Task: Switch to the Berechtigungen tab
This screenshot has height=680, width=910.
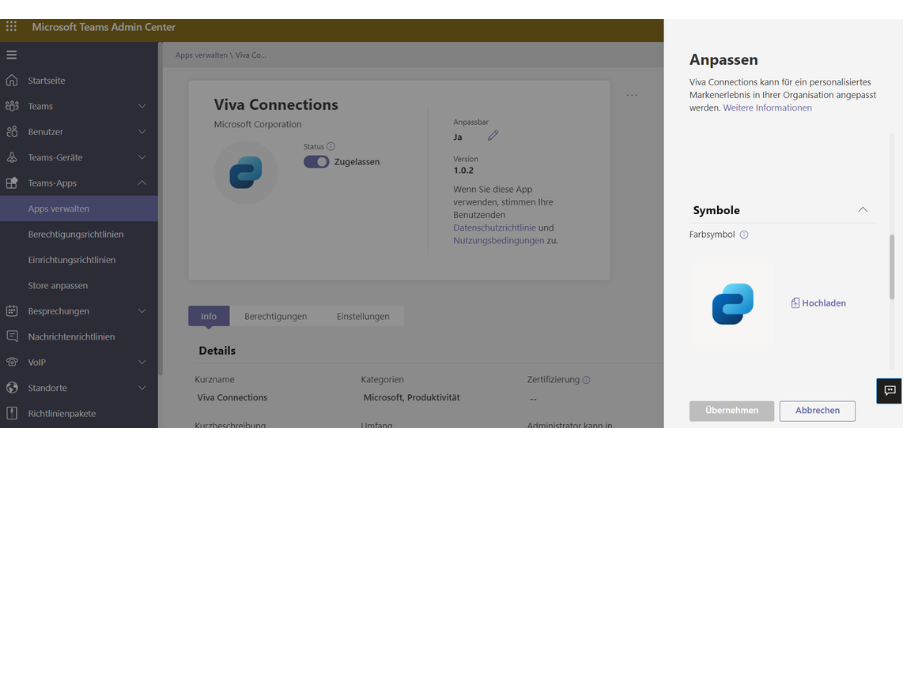Action: click(x=276, y=316)
